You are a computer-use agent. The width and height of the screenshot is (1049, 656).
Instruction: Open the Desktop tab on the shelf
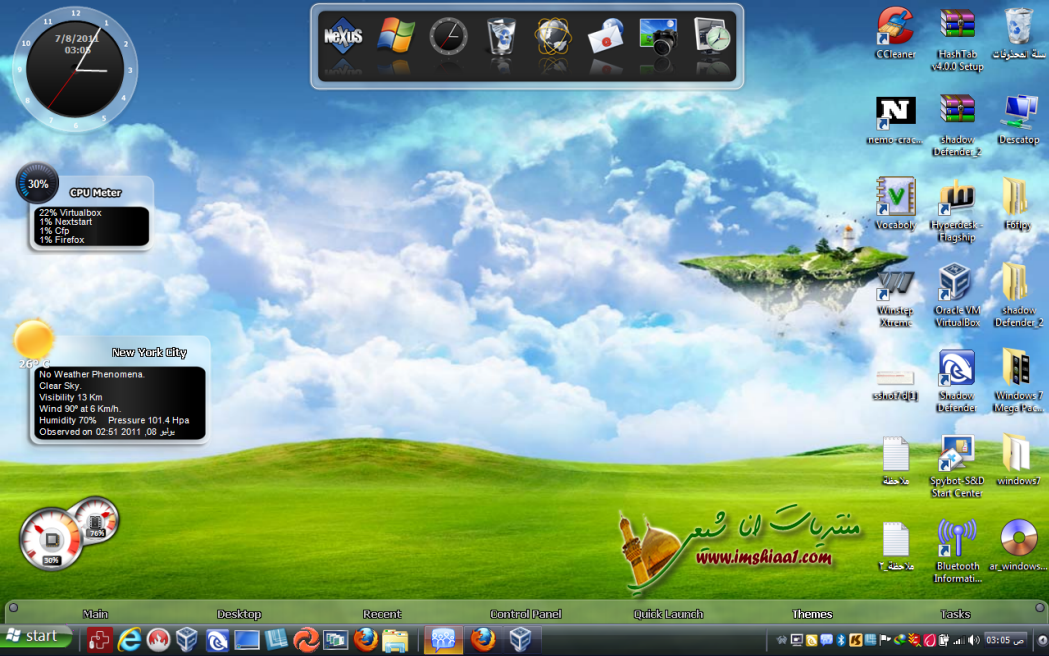click(x=239, y=614)
